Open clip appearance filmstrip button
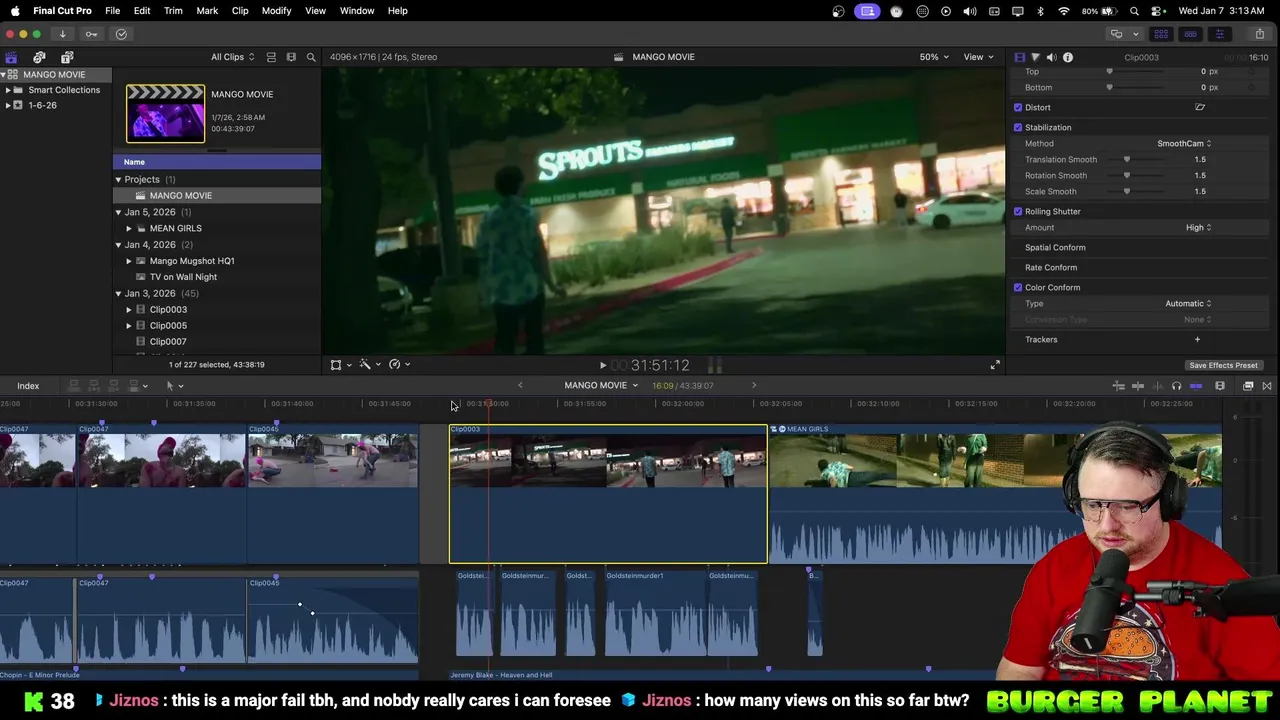This screenshot has height=720, width=1280. tap(1220, 386)
